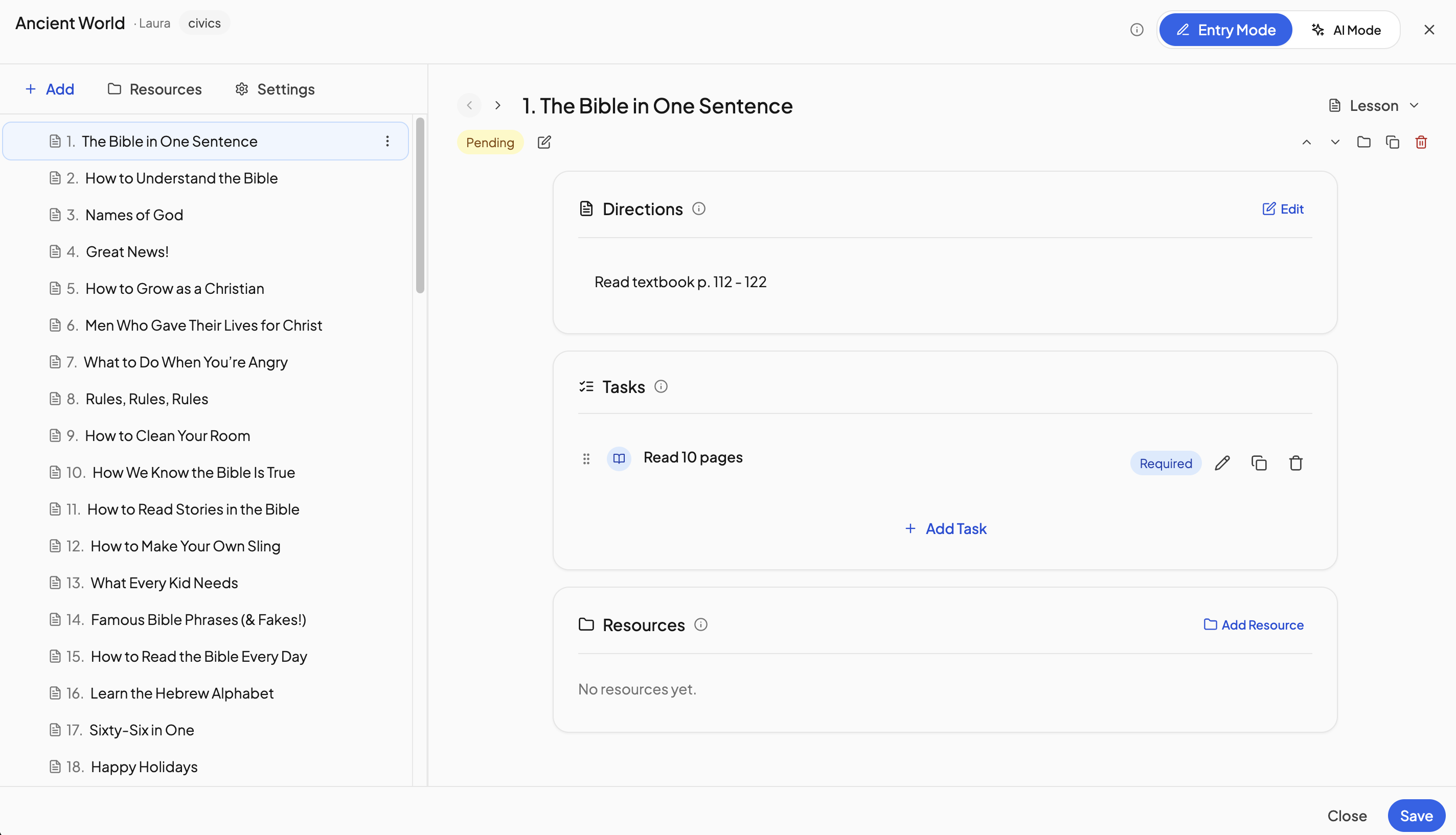Screen dimensions: 1456x835
Task: Duplicate the lesson using the copy icon
Action: point(1392,142)
